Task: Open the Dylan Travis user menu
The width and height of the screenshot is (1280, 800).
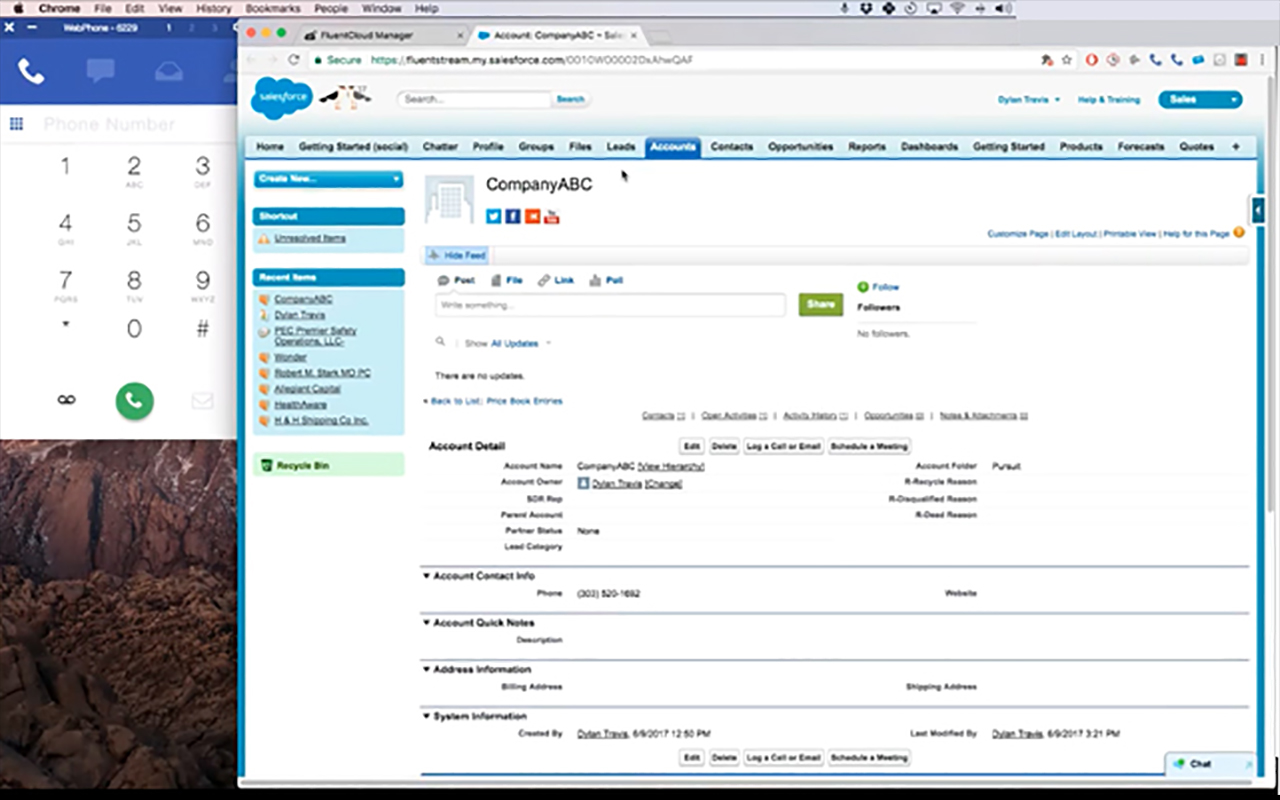Action: pyautogui.click(x=1029, y=100)
